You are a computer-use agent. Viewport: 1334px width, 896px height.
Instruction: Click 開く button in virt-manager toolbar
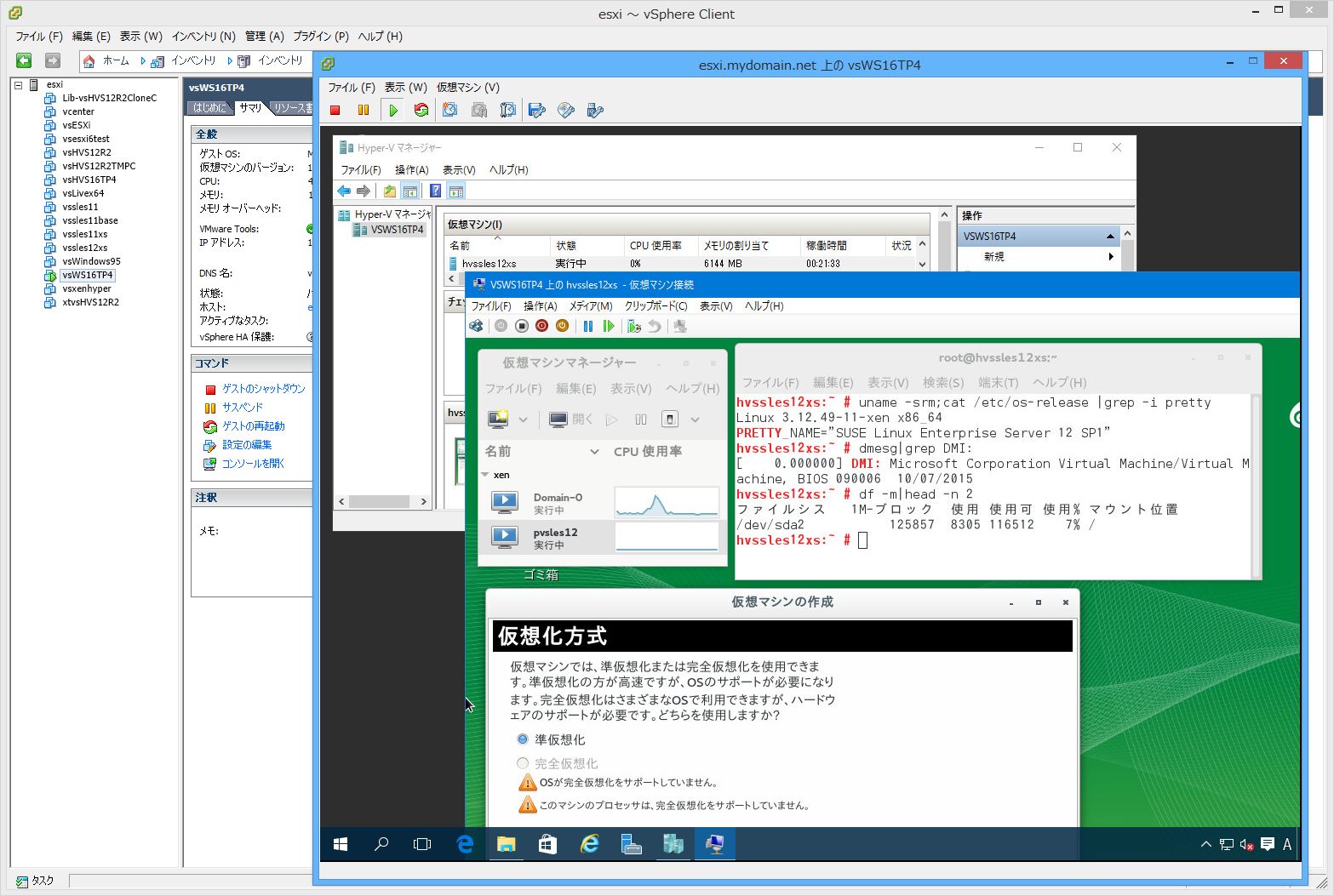(x=570, y=419)
